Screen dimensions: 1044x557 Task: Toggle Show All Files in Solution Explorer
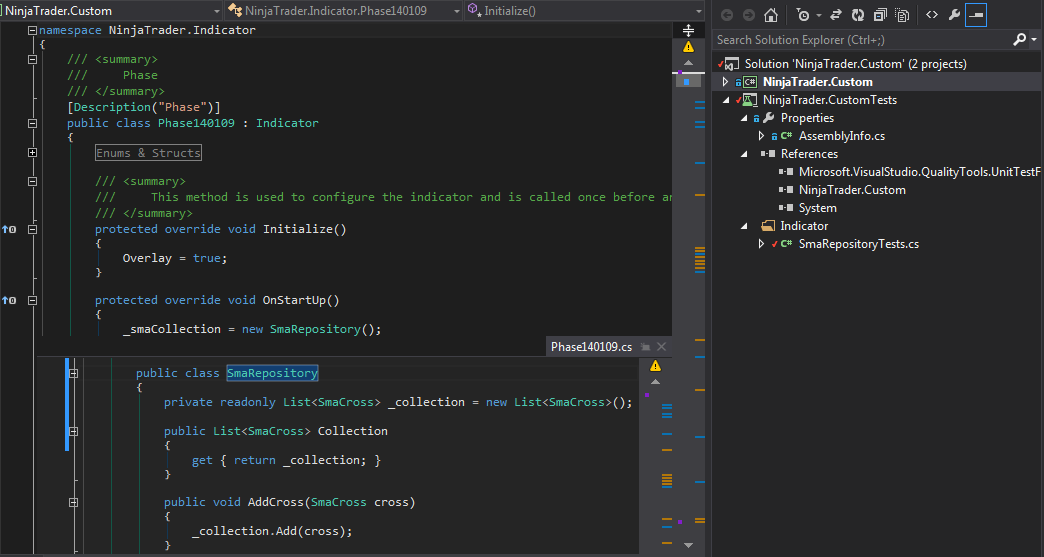pos(902,15)
